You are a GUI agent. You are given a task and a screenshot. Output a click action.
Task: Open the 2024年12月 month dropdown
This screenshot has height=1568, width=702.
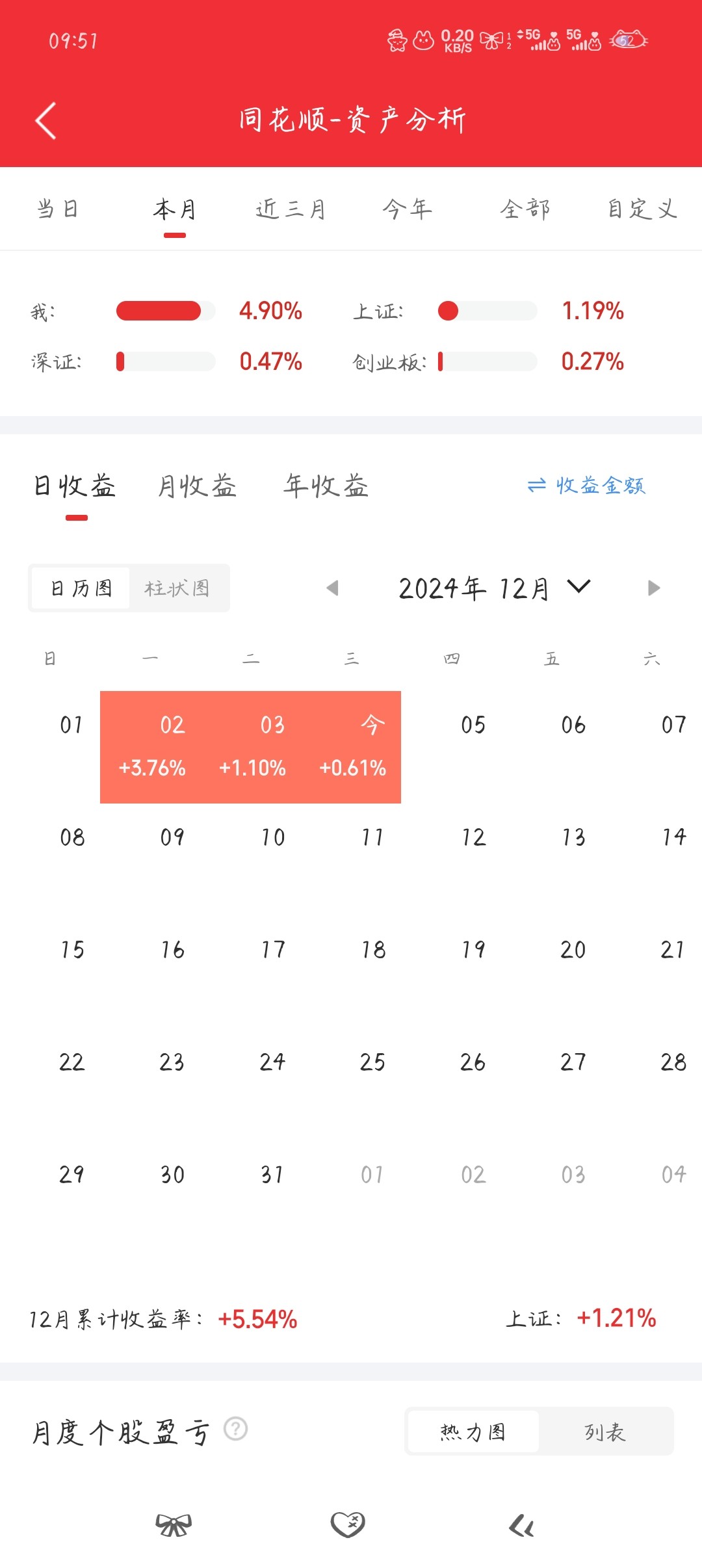(x=494, y=588)
